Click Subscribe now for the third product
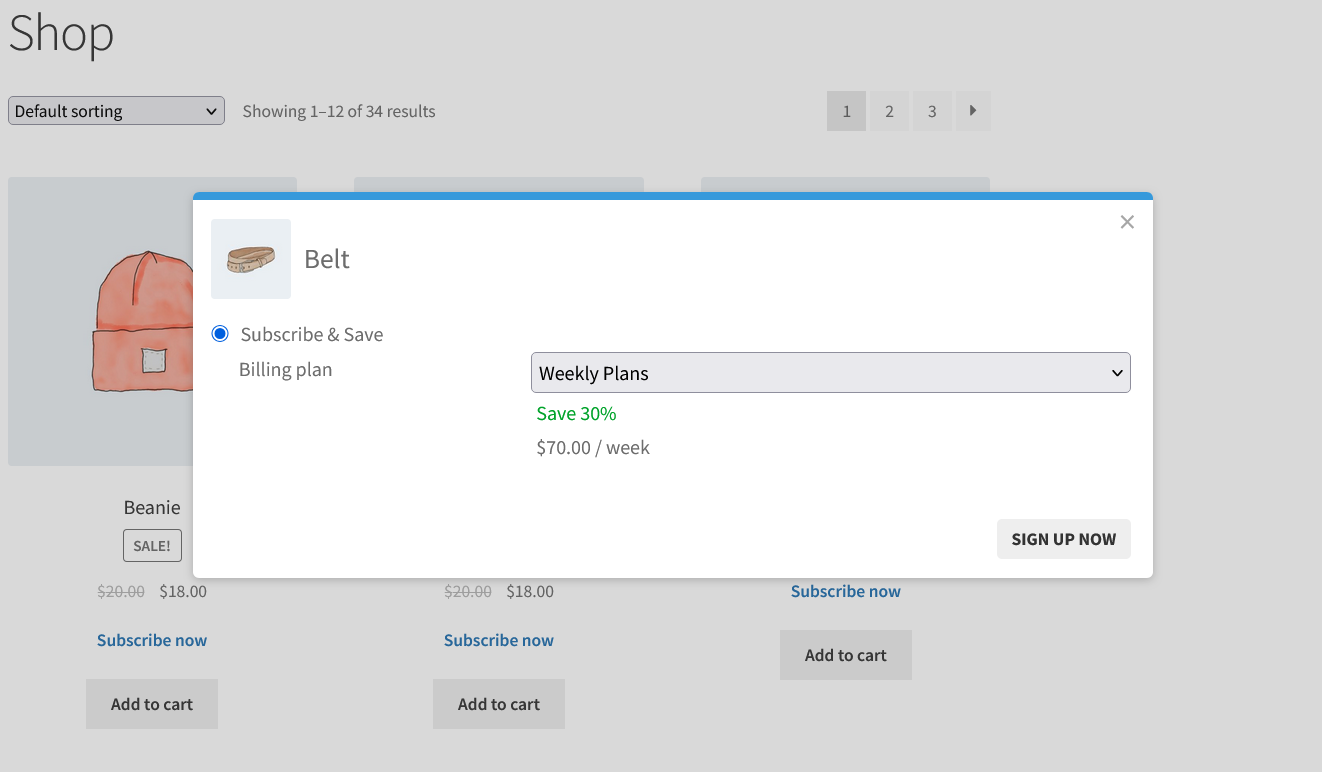Image resolution: width=1322 pixels, height=772 pixels. coord(846,591)
